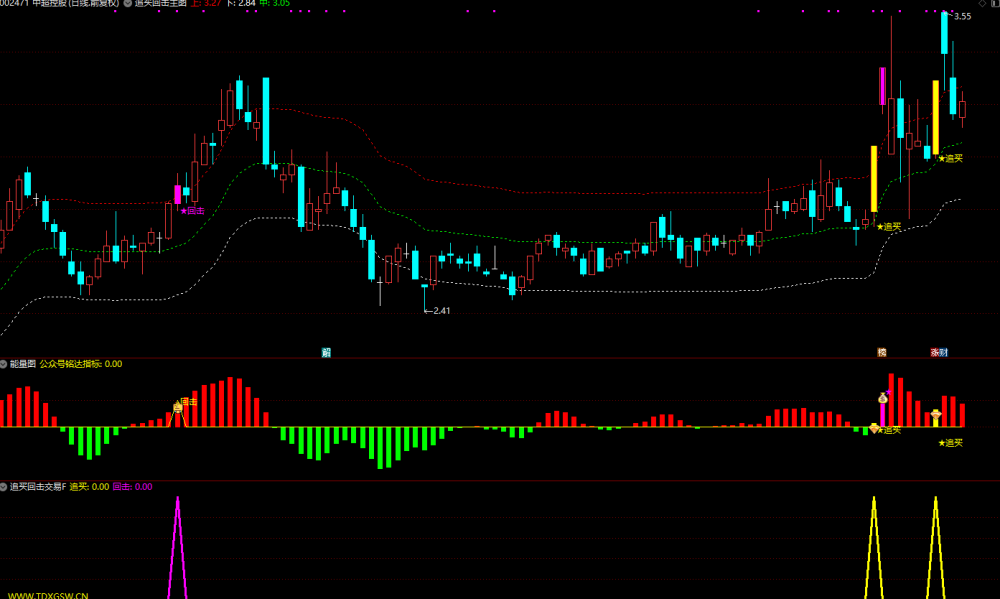Click the orange diamond icon on energy baseline
1000x599 pixels.
click(874, 428)
